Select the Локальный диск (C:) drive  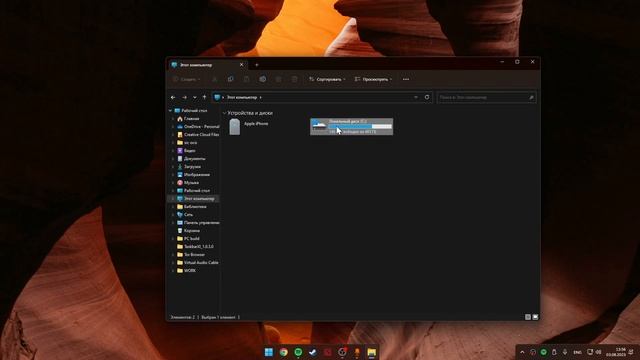coord(351,127)
